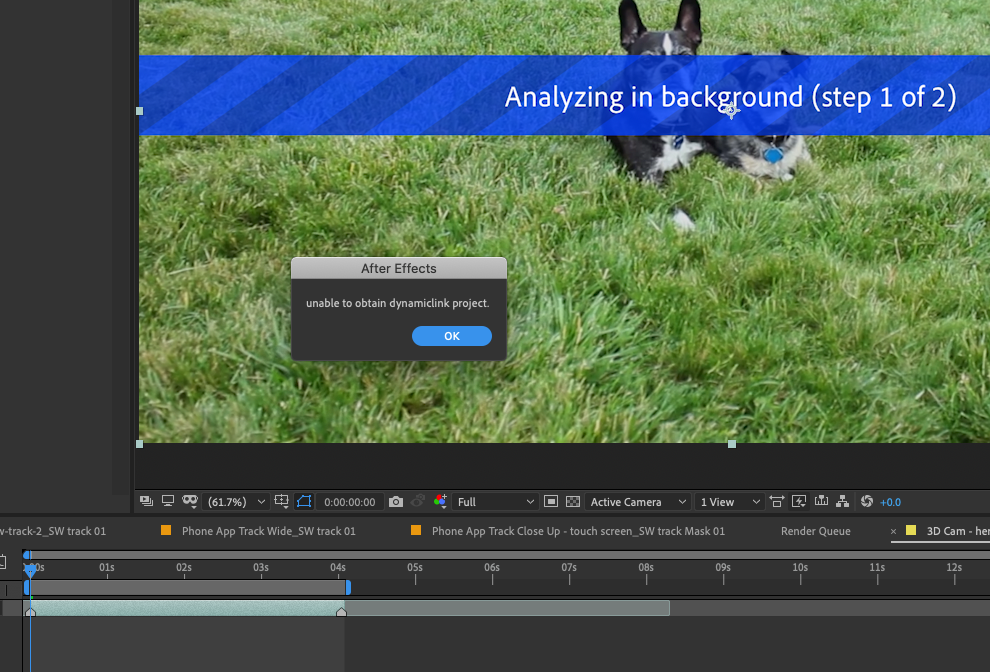Open the show channel and color management icon
The height and width of the screenshot is (672, 990).
440,502
